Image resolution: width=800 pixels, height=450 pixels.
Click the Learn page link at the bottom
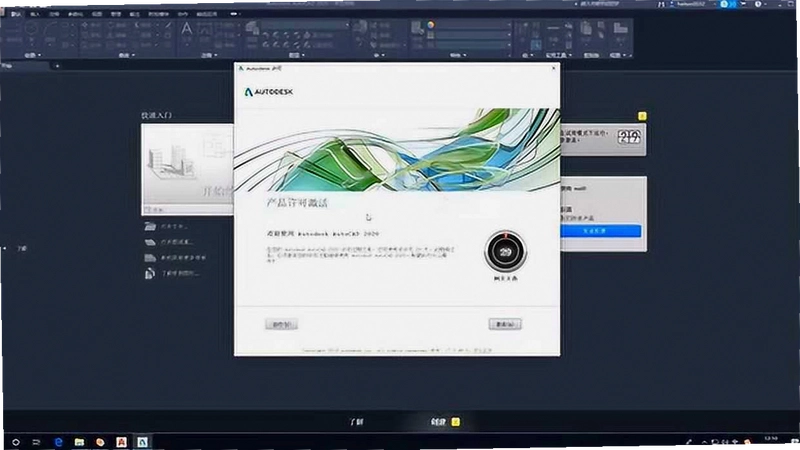click(356, 422)
